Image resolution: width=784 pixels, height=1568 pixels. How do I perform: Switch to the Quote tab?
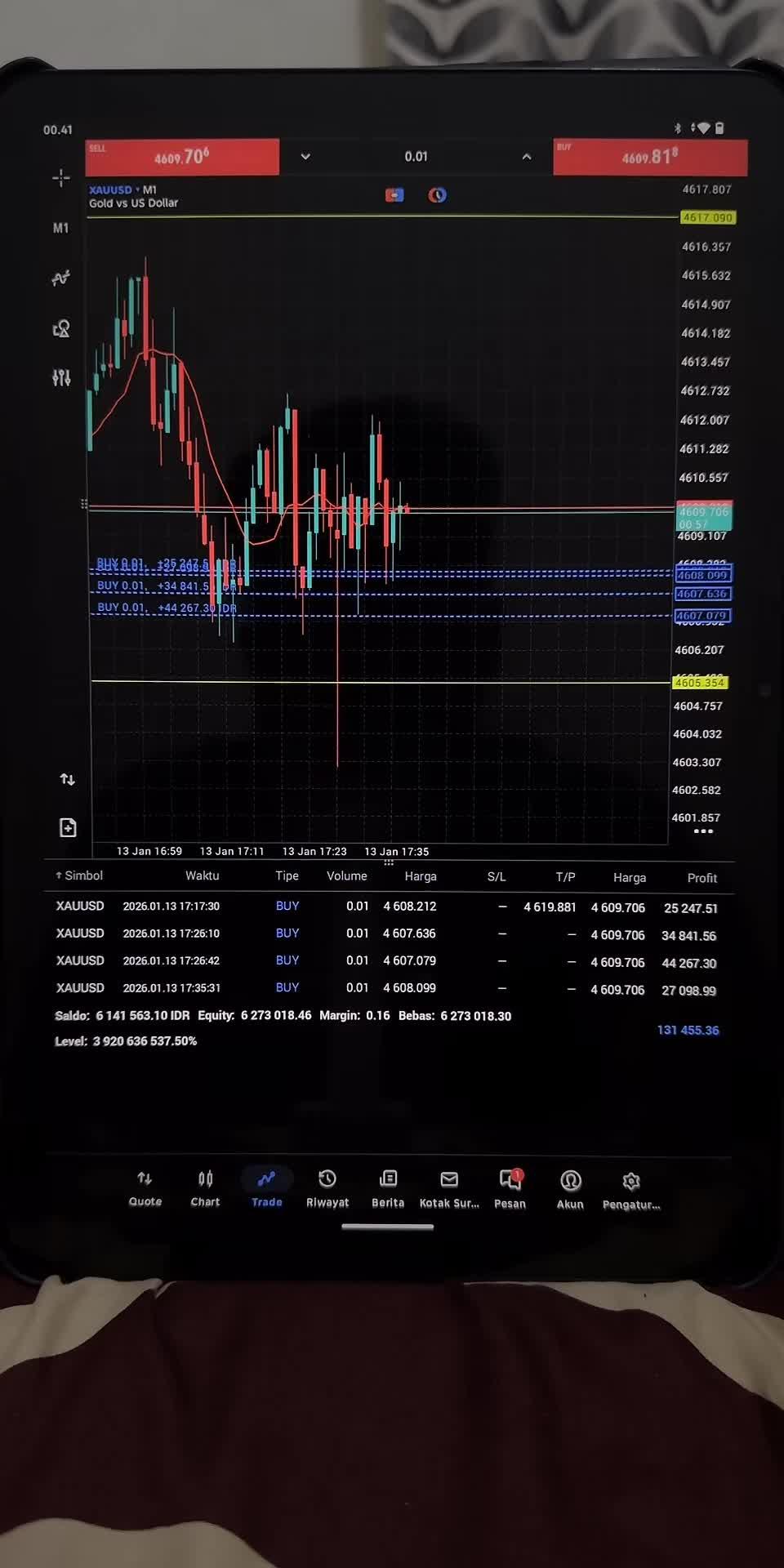coord(145,1188)
